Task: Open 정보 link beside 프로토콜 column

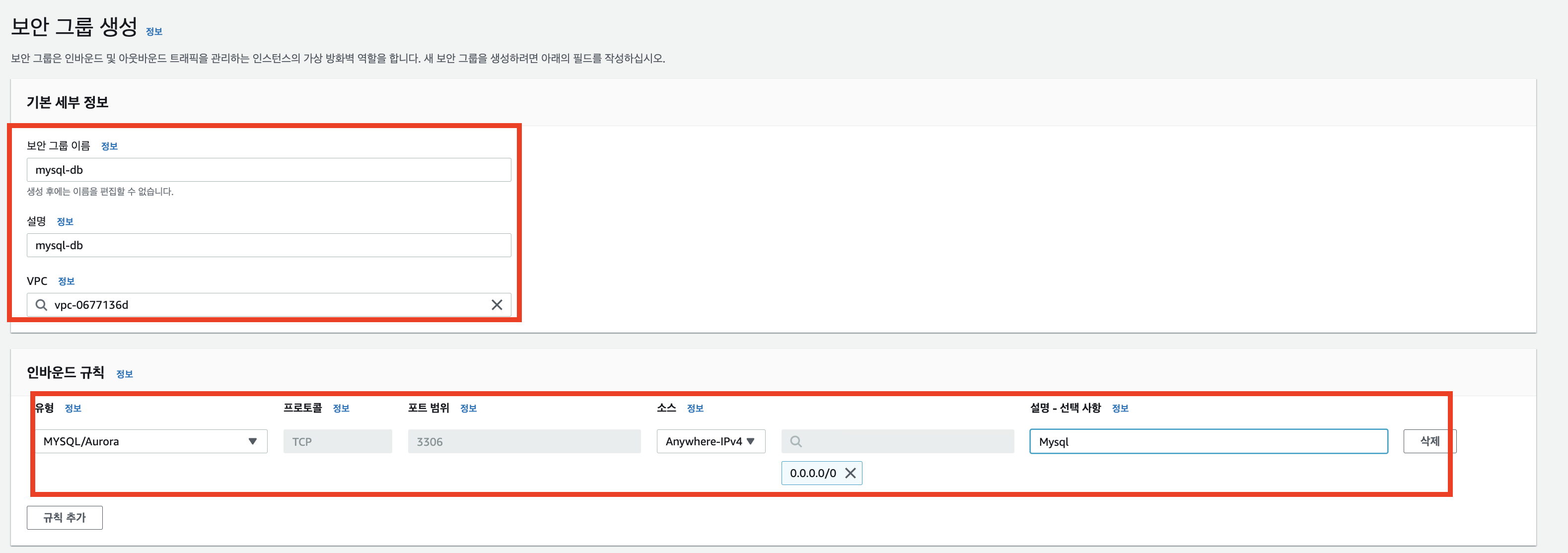Action: 341,408
